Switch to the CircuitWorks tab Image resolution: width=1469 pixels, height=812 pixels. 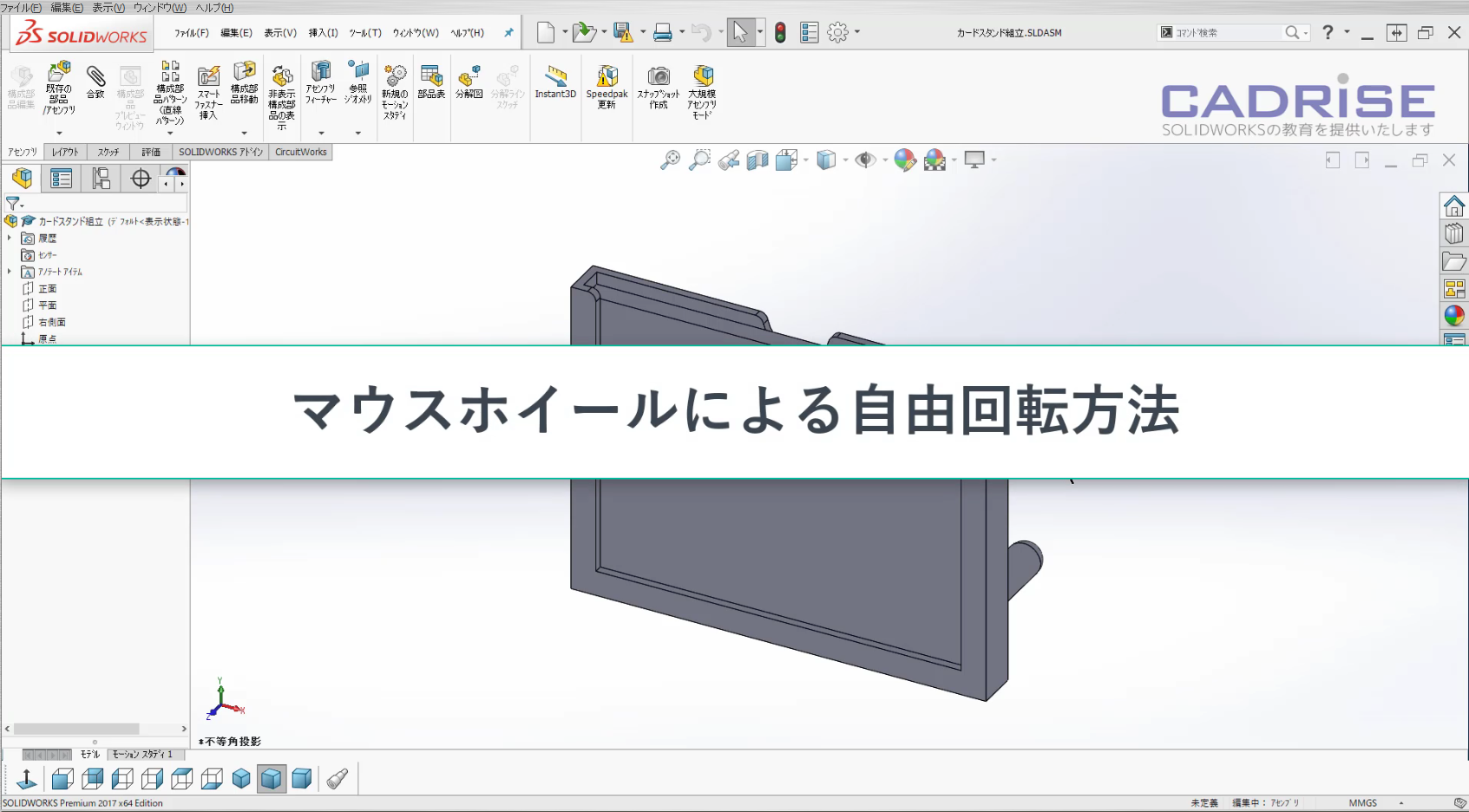click(x=299, y=152)
